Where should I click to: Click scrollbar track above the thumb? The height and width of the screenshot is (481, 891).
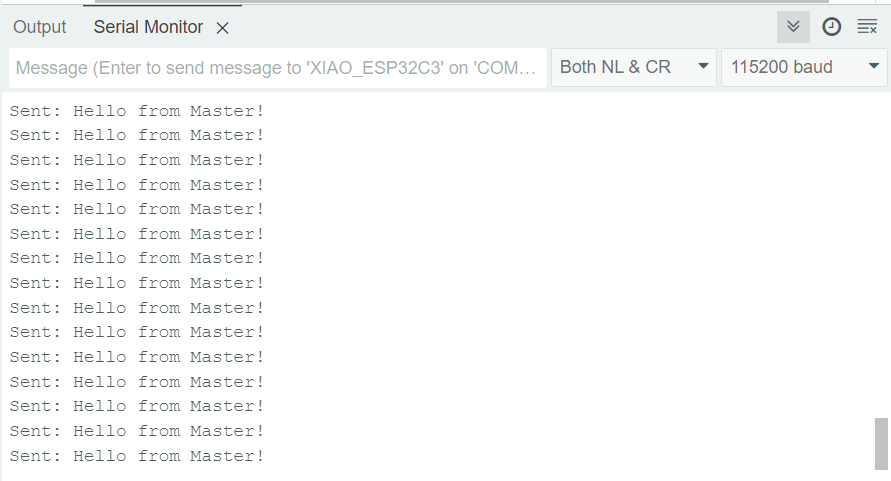(x=881, y=256)
